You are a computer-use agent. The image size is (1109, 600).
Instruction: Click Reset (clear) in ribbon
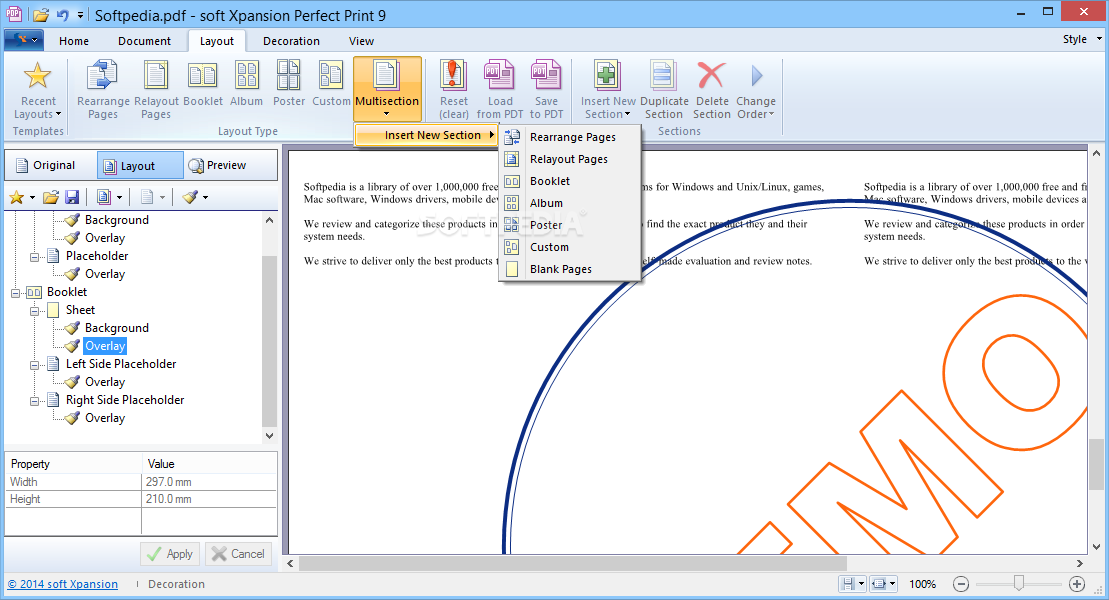(453, 91)
